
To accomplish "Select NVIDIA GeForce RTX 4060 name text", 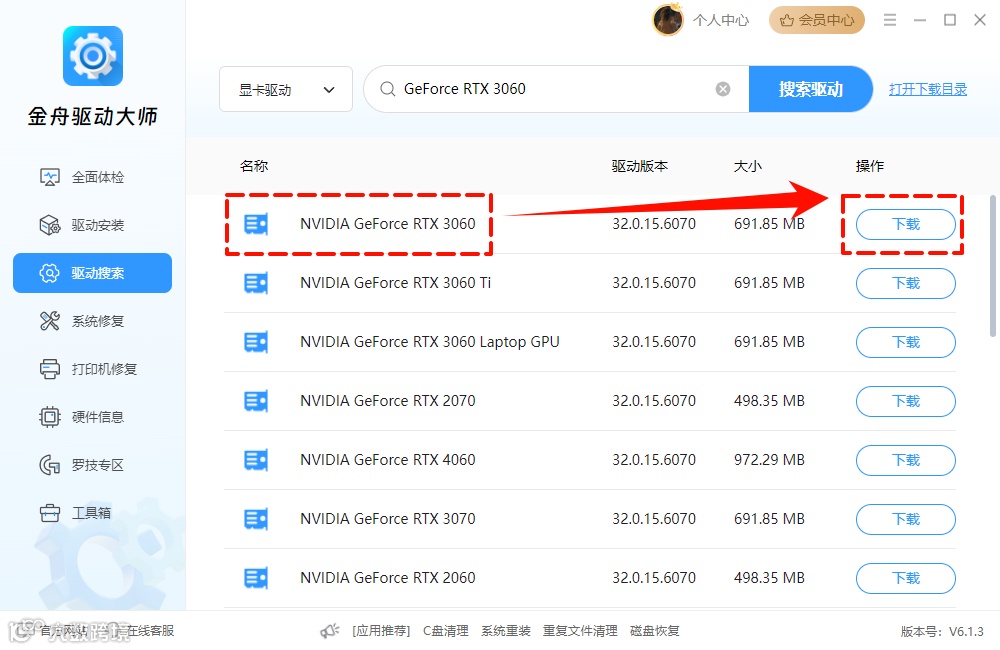I will [x=388, y=460].
